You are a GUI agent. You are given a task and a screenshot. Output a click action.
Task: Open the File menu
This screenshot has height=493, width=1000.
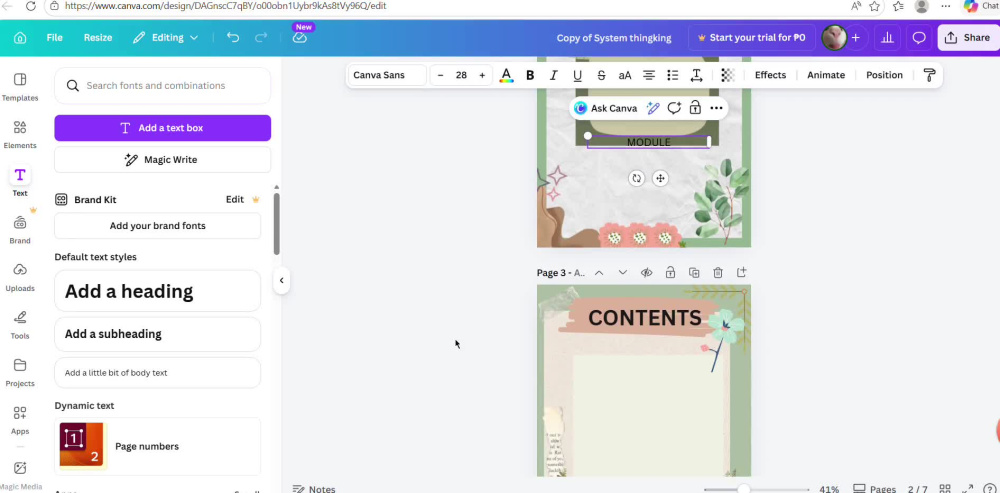click(54, 38)
